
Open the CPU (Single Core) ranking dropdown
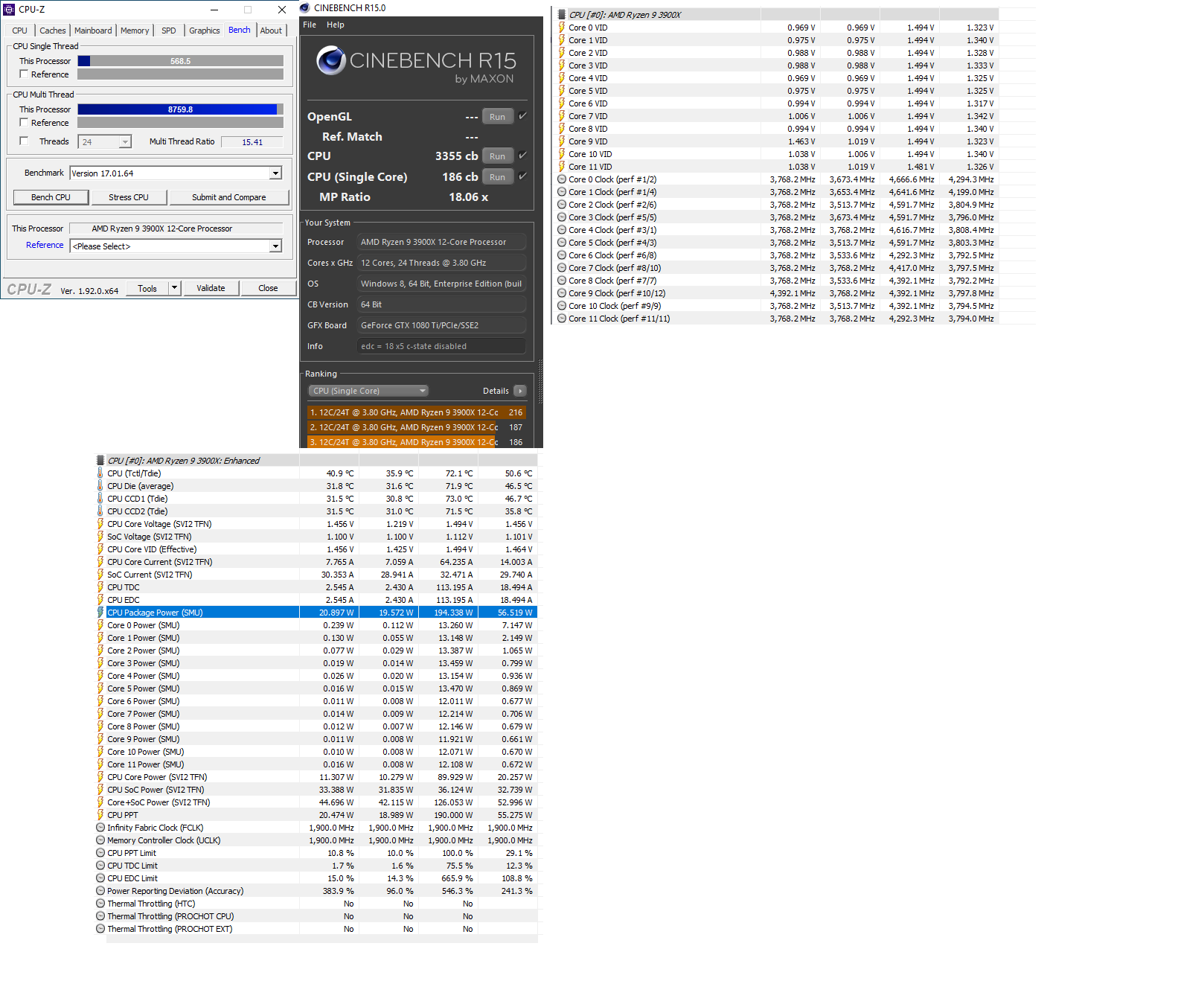tap(368, 391)
